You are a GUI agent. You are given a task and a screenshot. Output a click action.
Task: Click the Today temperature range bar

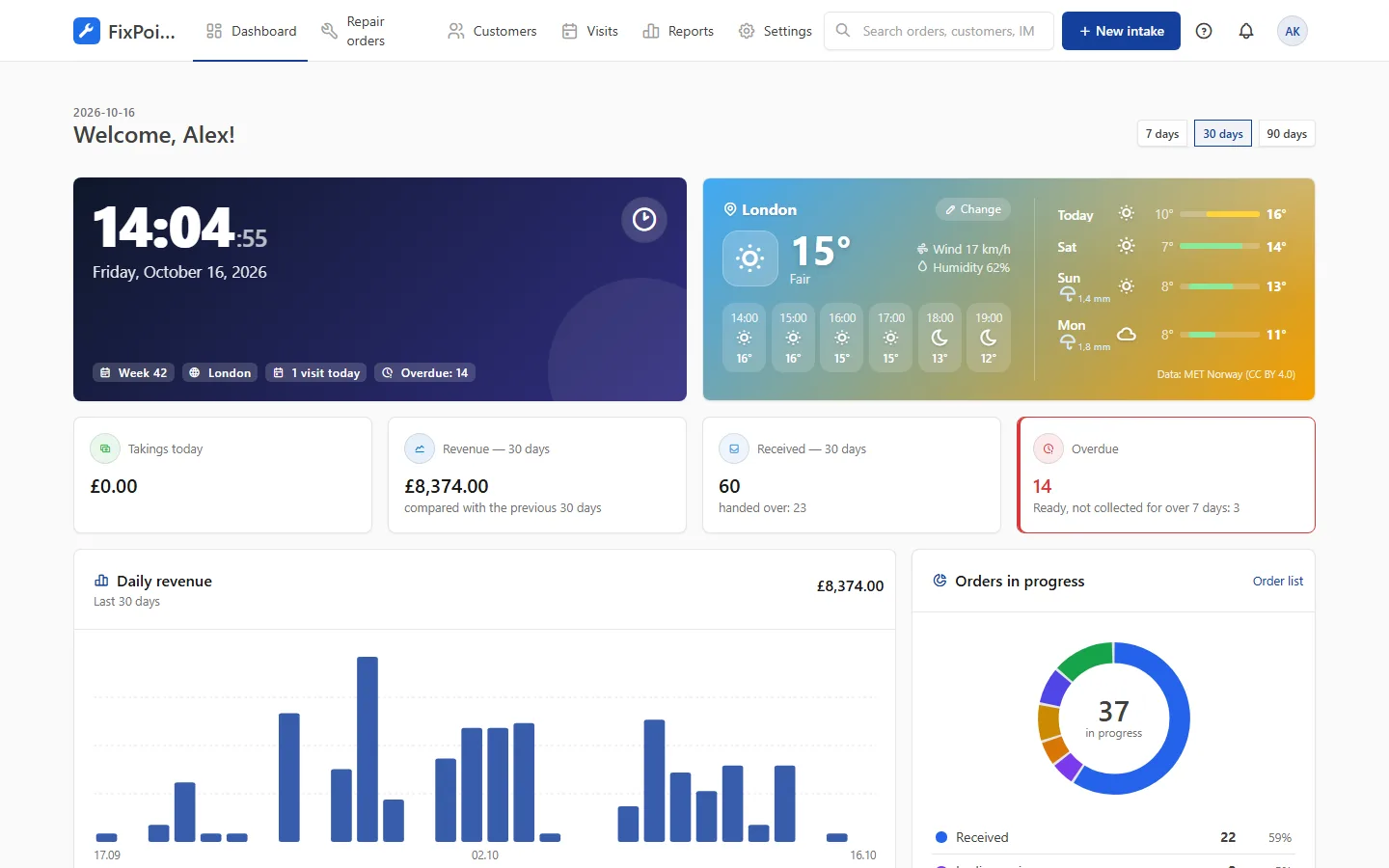1219,214
